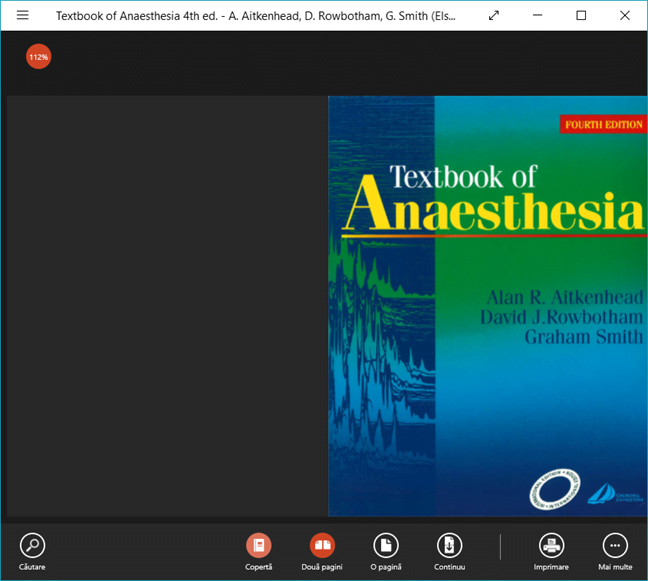Screen dimensions: 648x581
Task: Click the Textbook of Anaesthesia cover page
Action: pos(488,306)
